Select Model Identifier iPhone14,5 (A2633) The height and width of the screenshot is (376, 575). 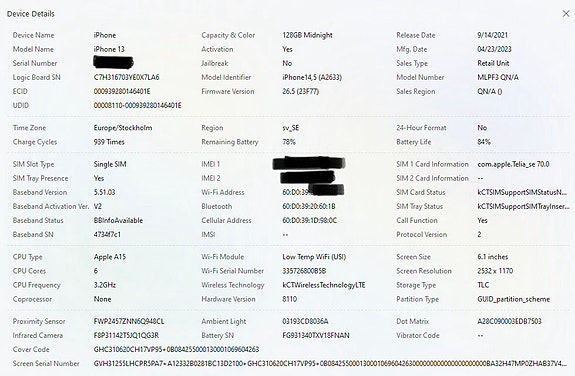point(312,77)
